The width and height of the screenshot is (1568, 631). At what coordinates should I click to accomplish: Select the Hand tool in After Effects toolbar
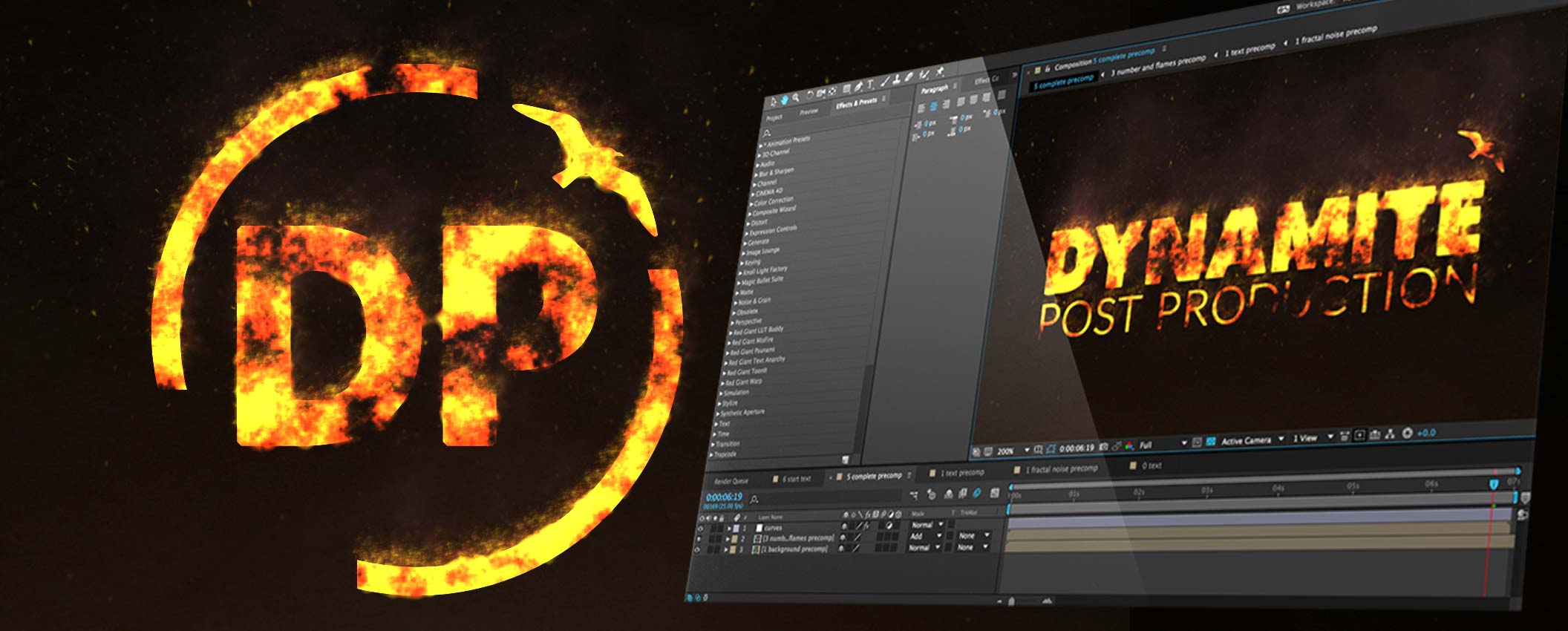[x=785, y=99]
